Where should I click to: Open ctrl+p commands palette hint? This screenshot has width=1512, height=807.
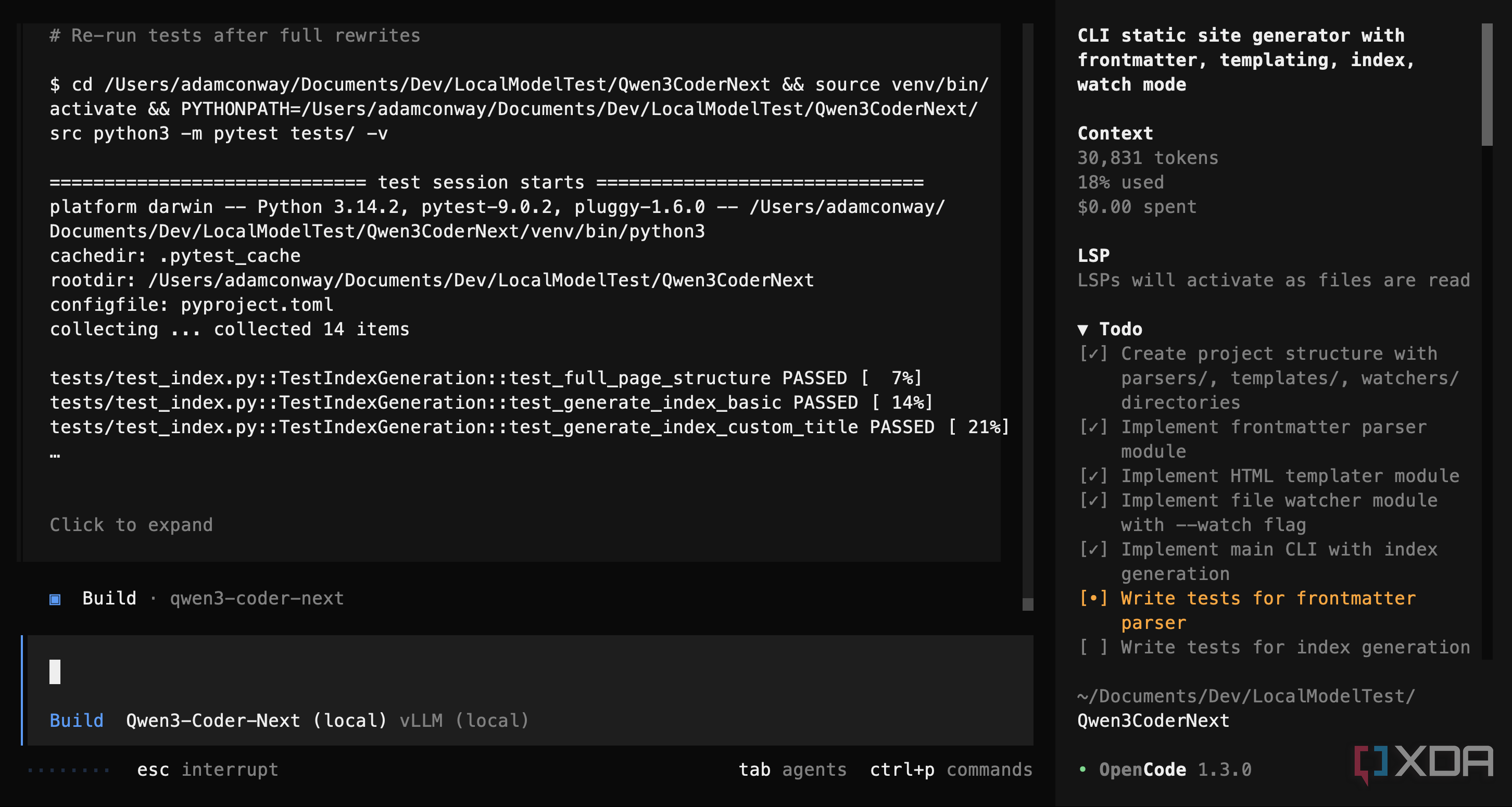(951, 770)
